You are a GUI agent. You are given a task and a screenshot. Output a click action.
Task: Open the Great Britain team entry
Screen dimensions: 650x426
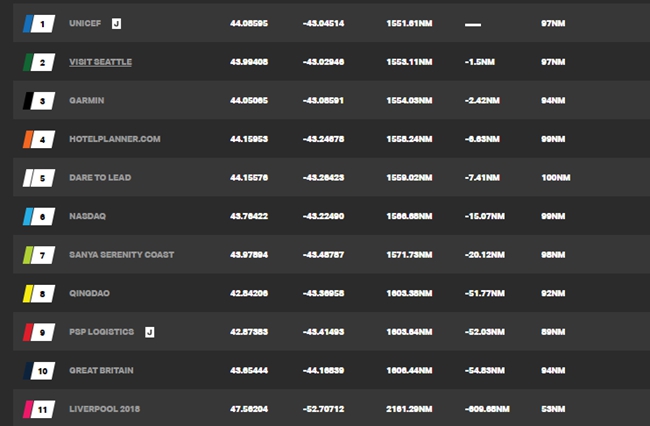click(101, 370)
